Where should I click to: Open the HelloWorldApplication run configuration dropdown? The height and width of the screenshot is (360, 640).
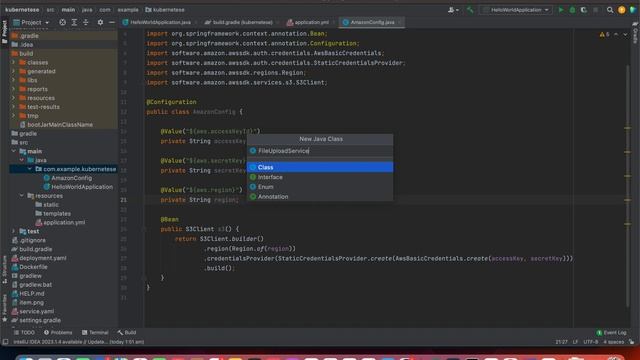[516, 10]
